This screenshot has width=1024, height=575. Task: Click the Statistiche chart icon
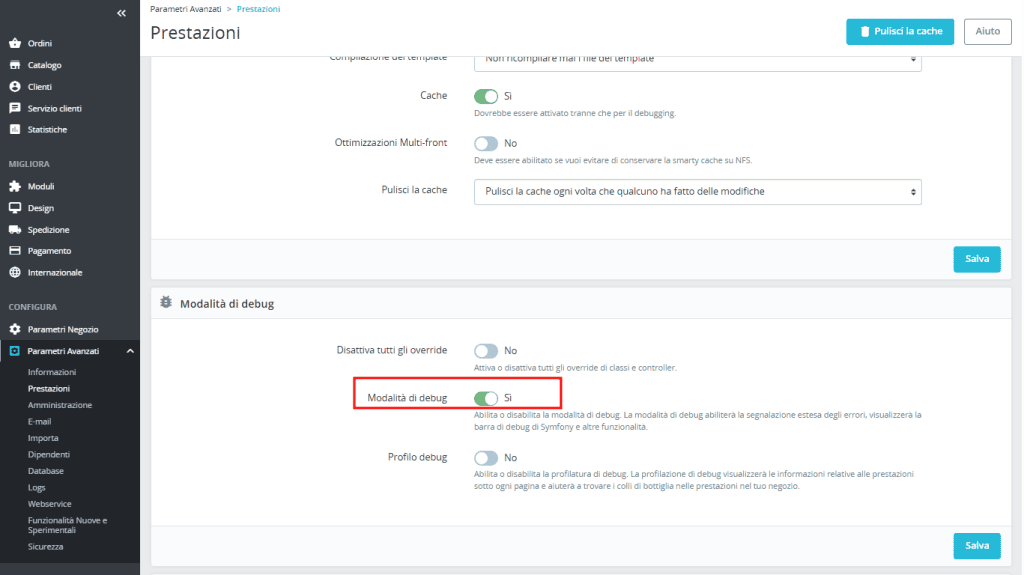pyautogui.click(x=15, y=129)
